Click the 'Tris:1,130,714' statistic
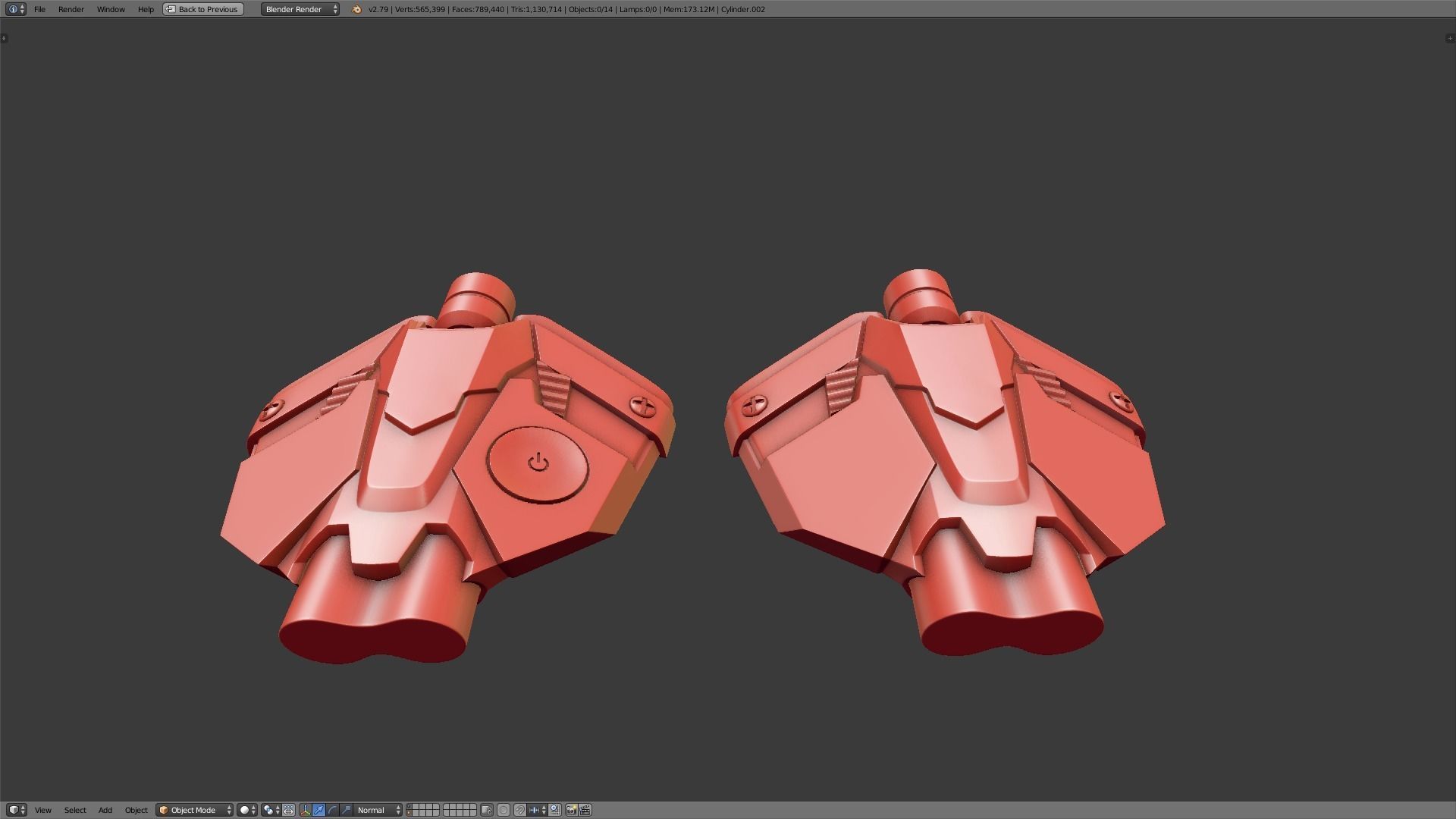Image resolution: width=1456 pixels, height=819 pixels. pos(536,9)
